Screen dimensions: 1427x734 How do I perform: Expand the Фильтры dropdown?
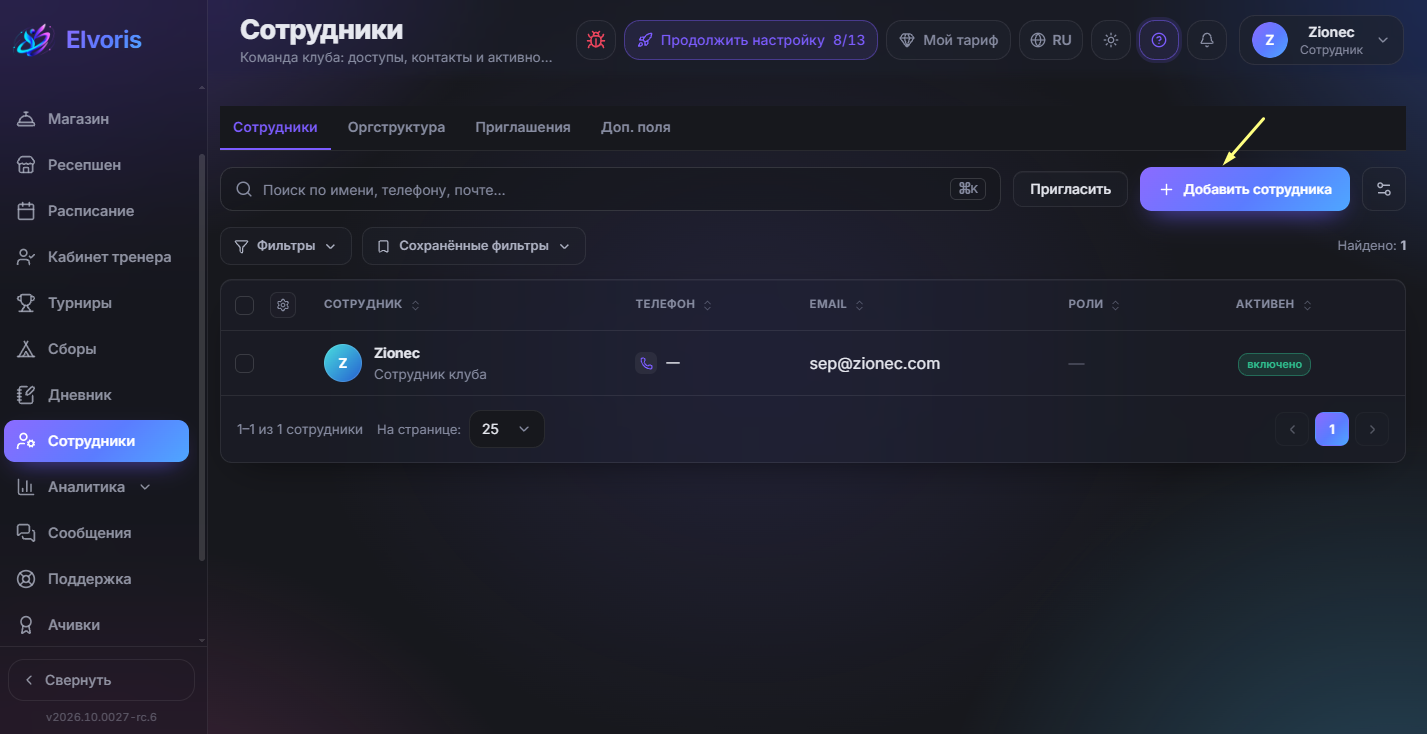pos(286,246)
